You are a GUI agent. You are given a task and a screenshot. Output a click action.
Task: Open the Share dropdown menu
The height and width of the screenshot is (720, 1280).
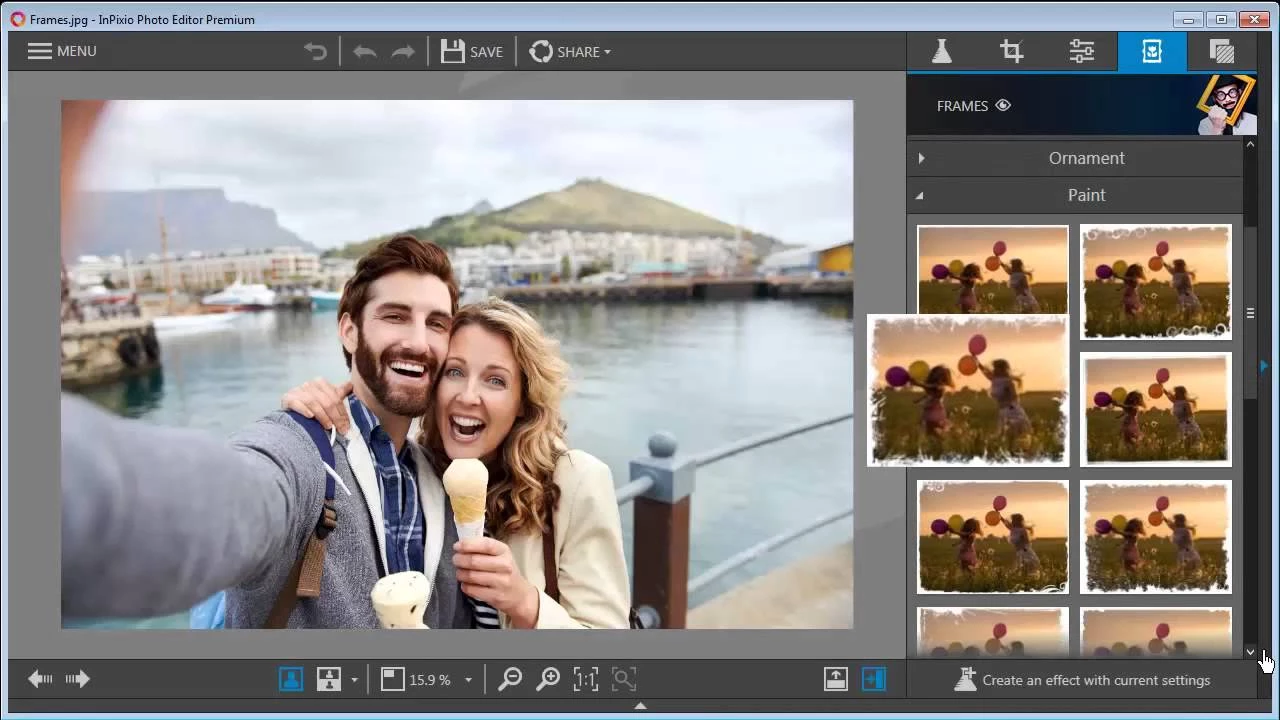coord(570,52)
